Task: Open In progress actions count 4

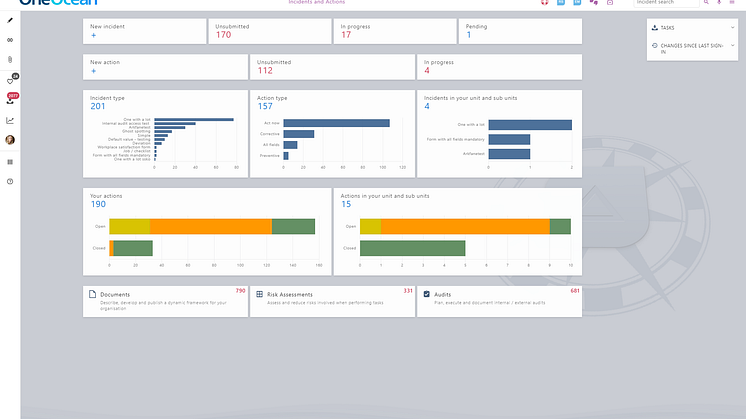Action: click(x=427, y=70)
